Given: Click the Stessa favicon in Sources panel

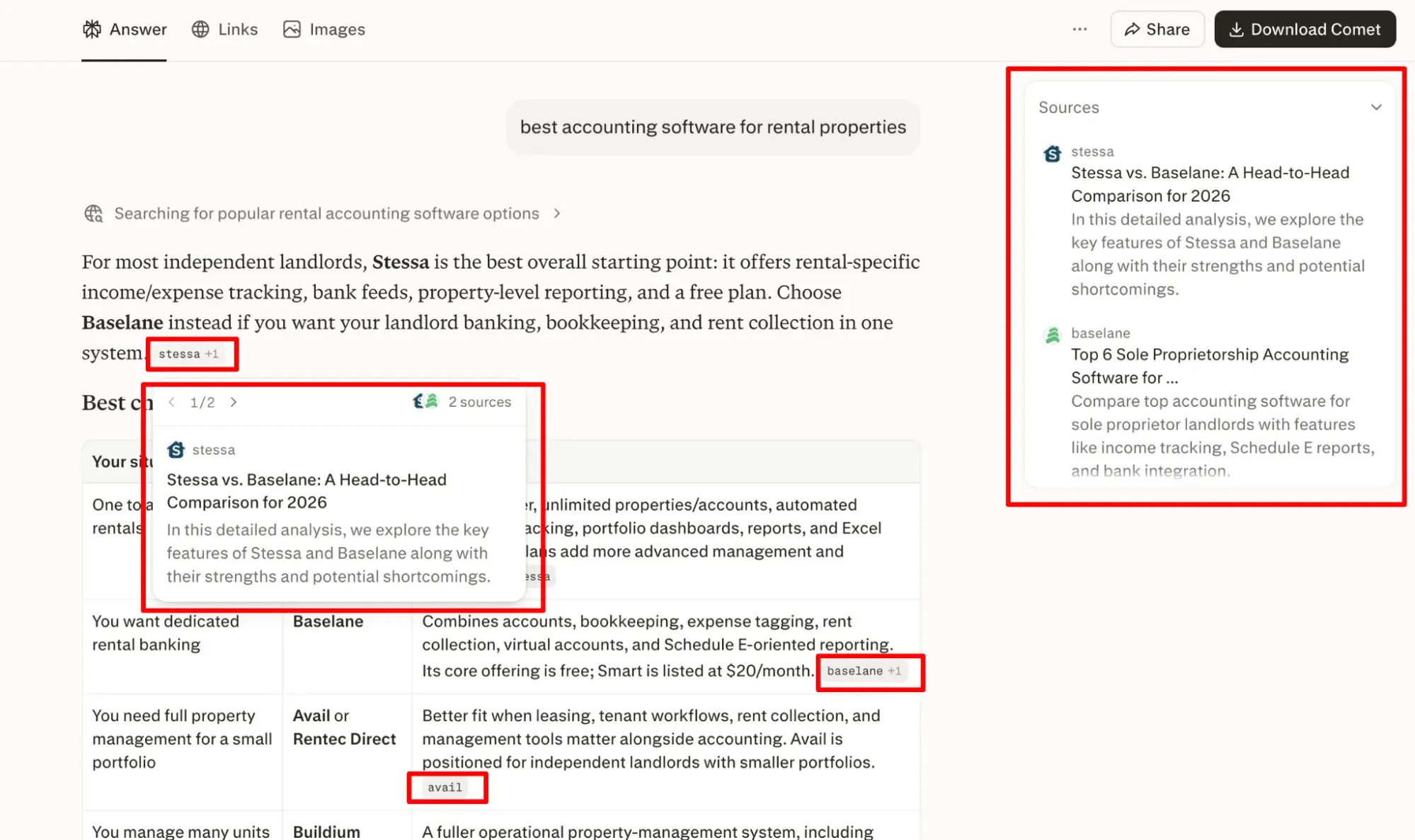Looking at the screenshot, I should coord(1053,154).
